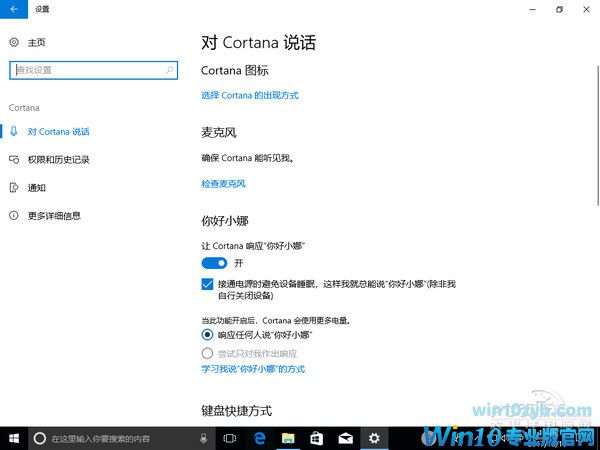Open the Mail app from the taskbar

(346, 438)
